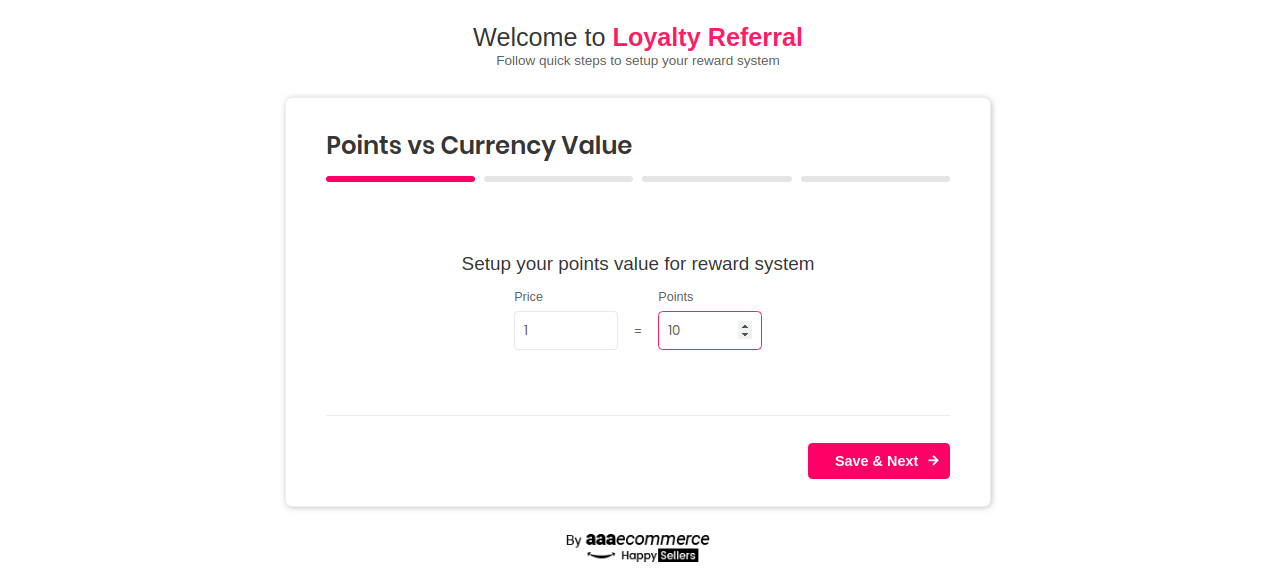Click the smile curve under aaa logo
The width and height of the screenshot is (1279, 581).
[601, 555]
